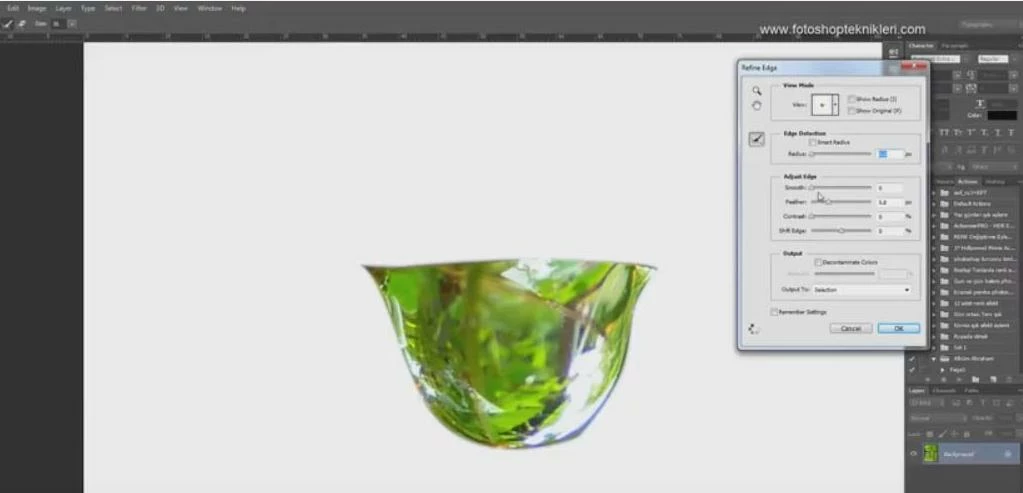
Task: Click the lock position icon in Layers
Action: click(955, 434)
